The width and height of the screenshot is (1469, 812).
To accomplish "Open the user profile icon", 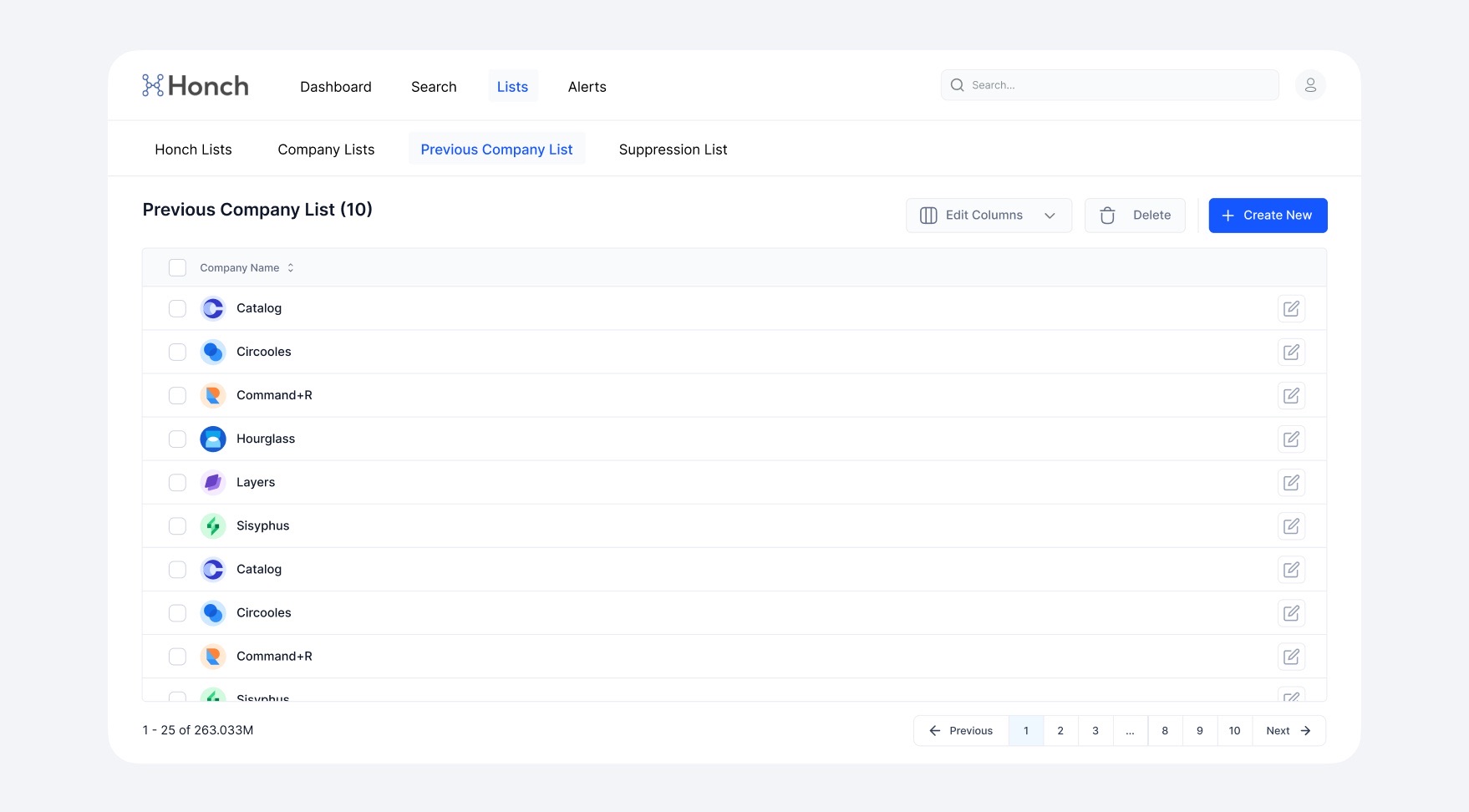I will (x=1310, y=85).
